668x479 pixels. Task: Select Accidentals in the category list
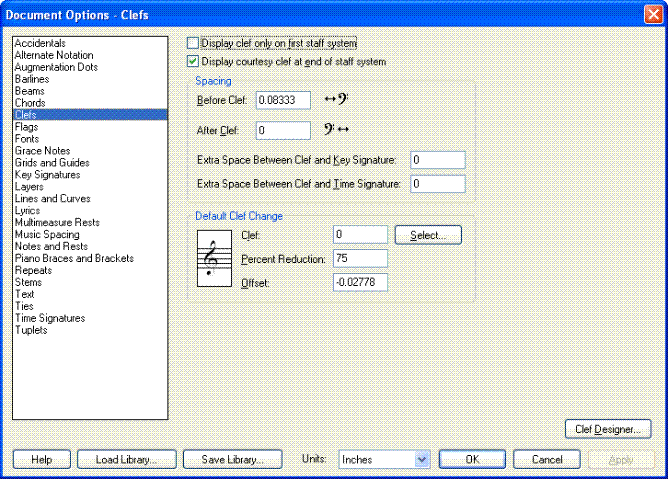pos(40,44)
